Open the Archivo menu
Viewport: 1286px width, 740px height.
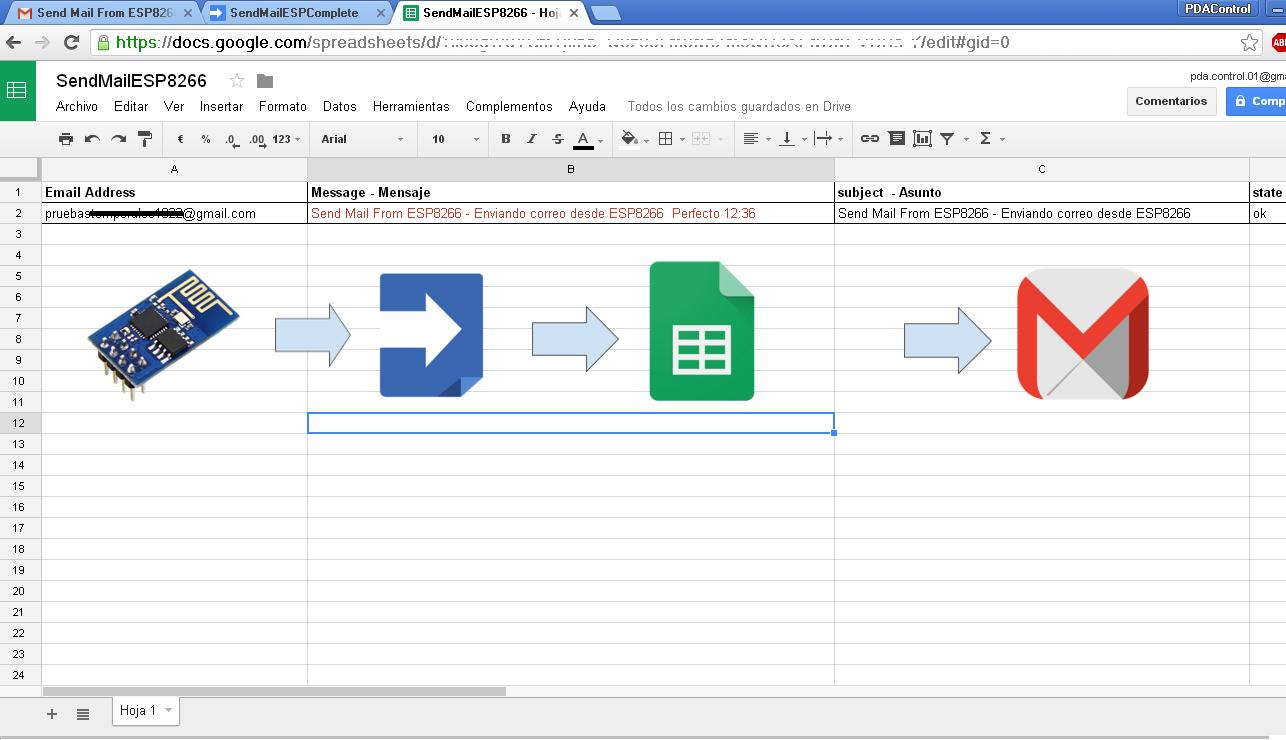[77, 106]
